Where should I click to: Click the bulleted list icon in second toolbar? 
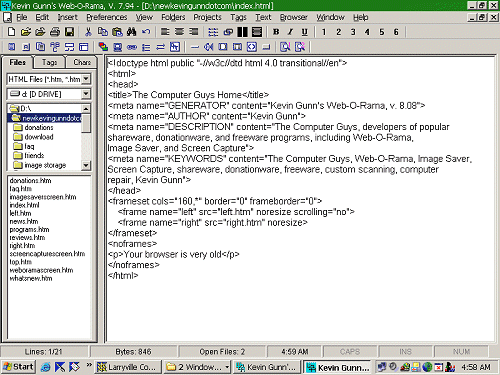tap(146, 47)
